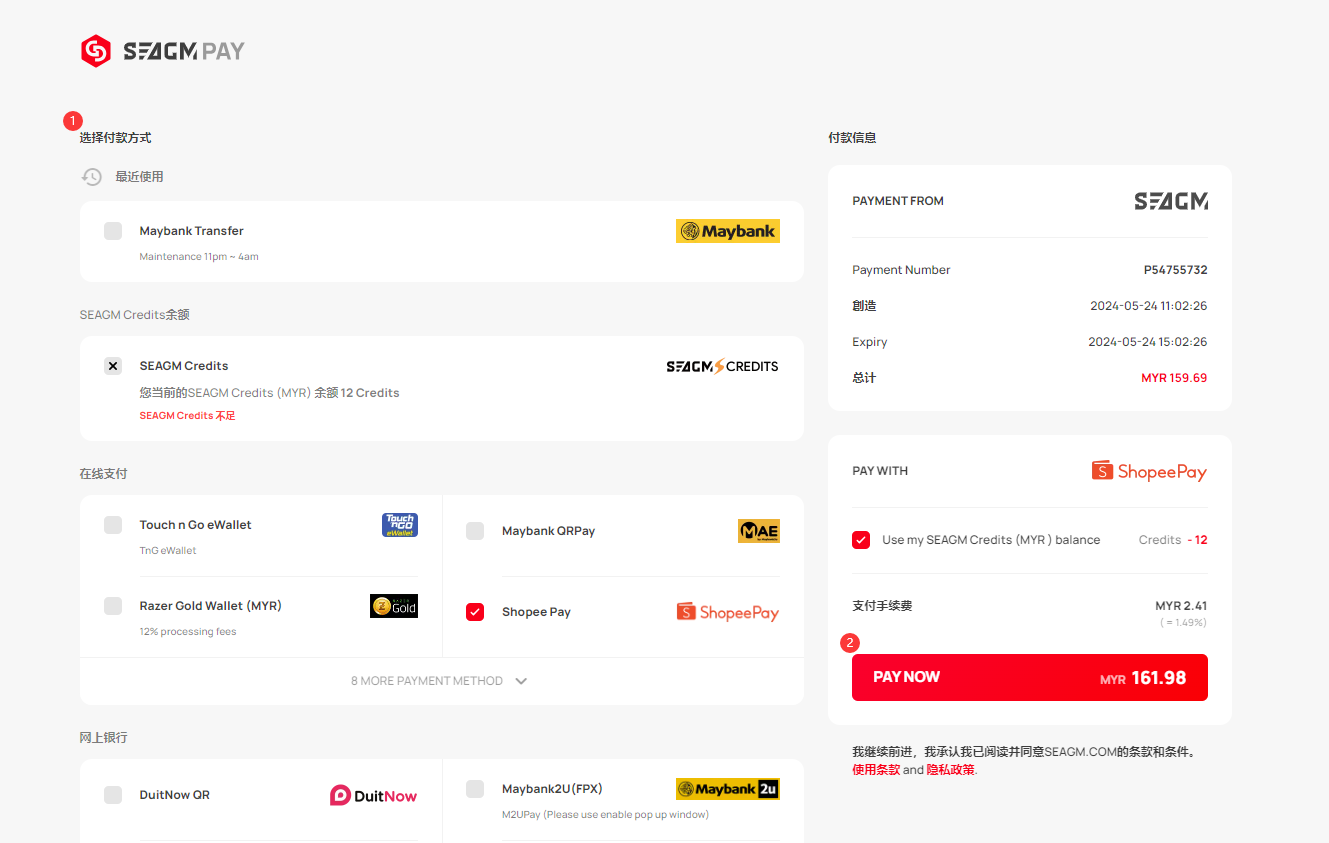Screen dimensions: 1329x843
Task: Click the PAYMENT FROM heading
Action: 898,201
